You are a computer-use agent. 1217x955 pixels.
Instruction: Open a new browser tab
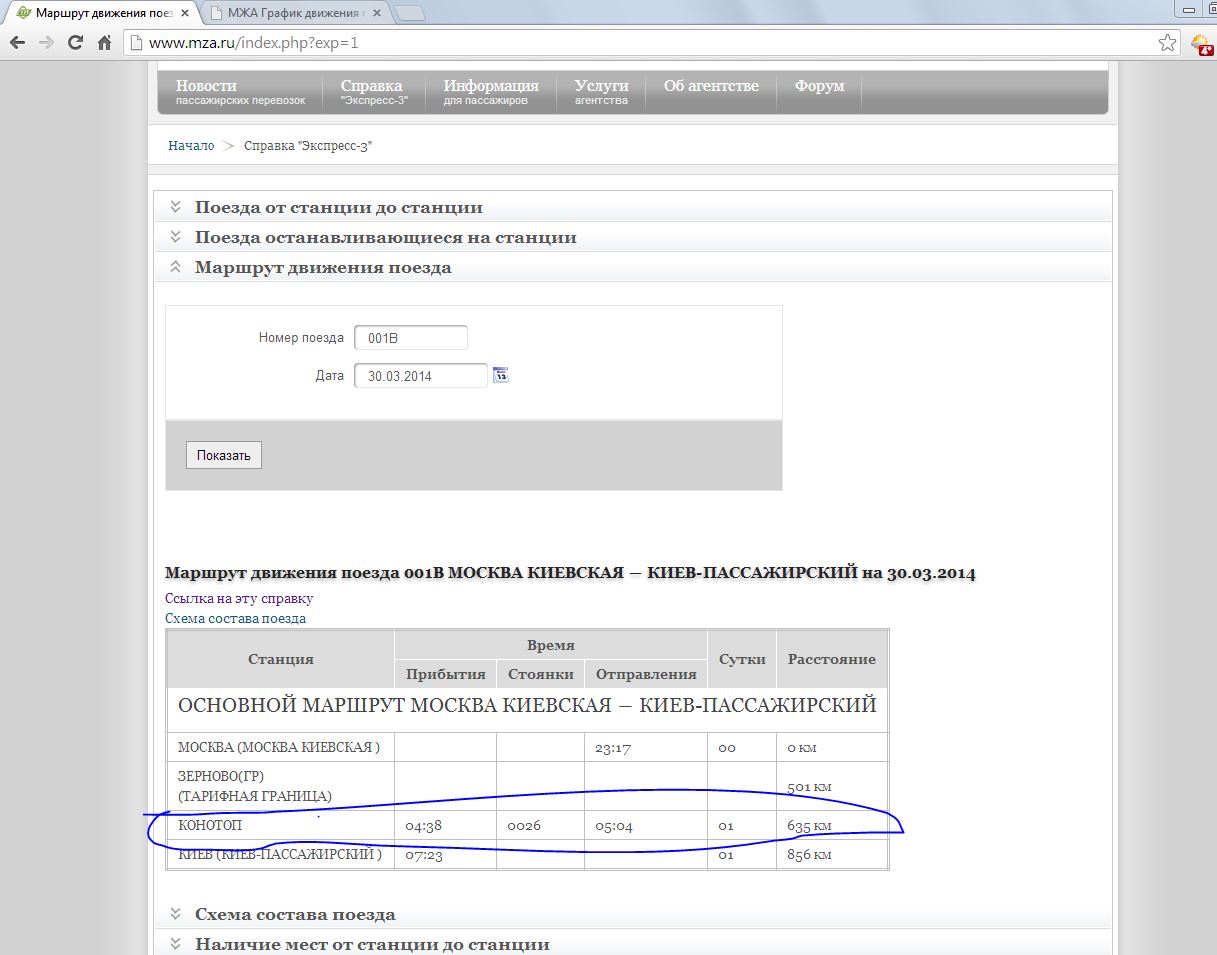(410, 14)
